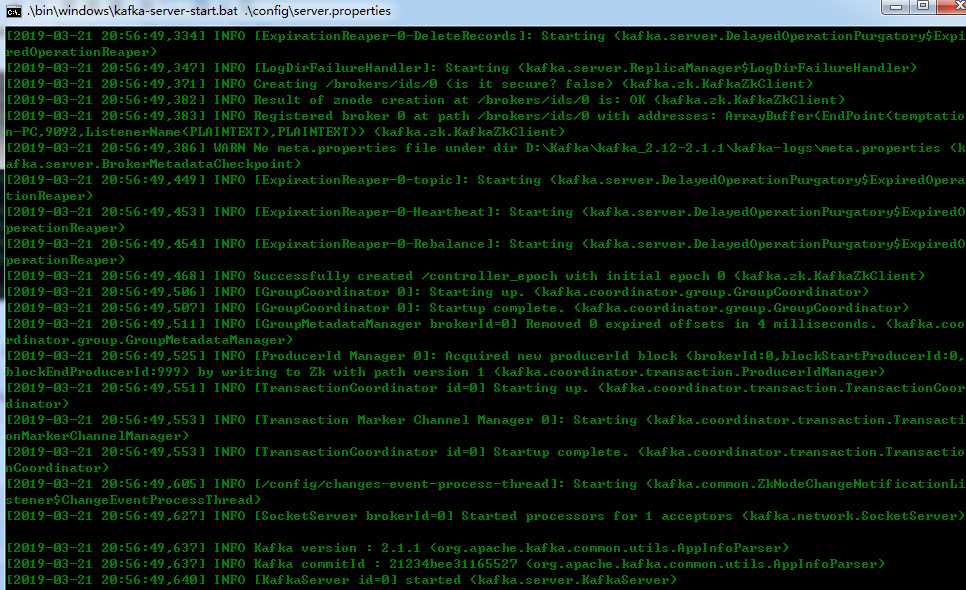This screenshot has height=590, width=966.
Task: Click the ExpirationReaper-0-topic log entry
Action: pyautogui.click(x=485, y=188)
